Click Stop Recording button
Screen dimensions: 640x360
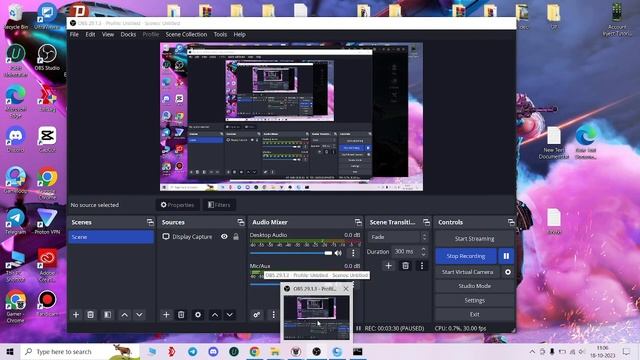pyautogui.click(x=466, y=256)
